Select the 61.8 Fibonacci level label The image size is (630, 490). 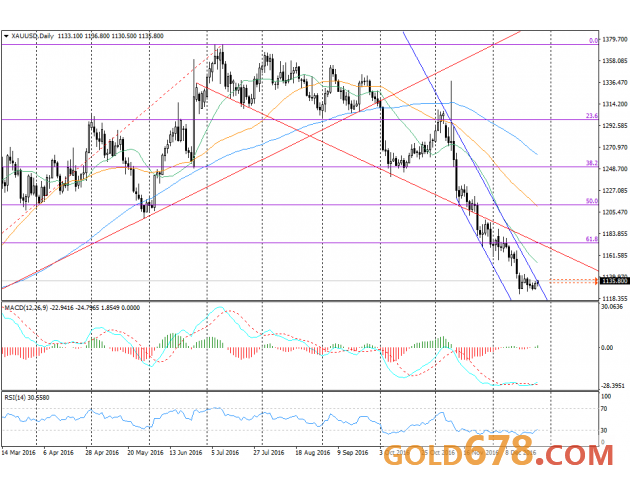(x=591, y=239)
